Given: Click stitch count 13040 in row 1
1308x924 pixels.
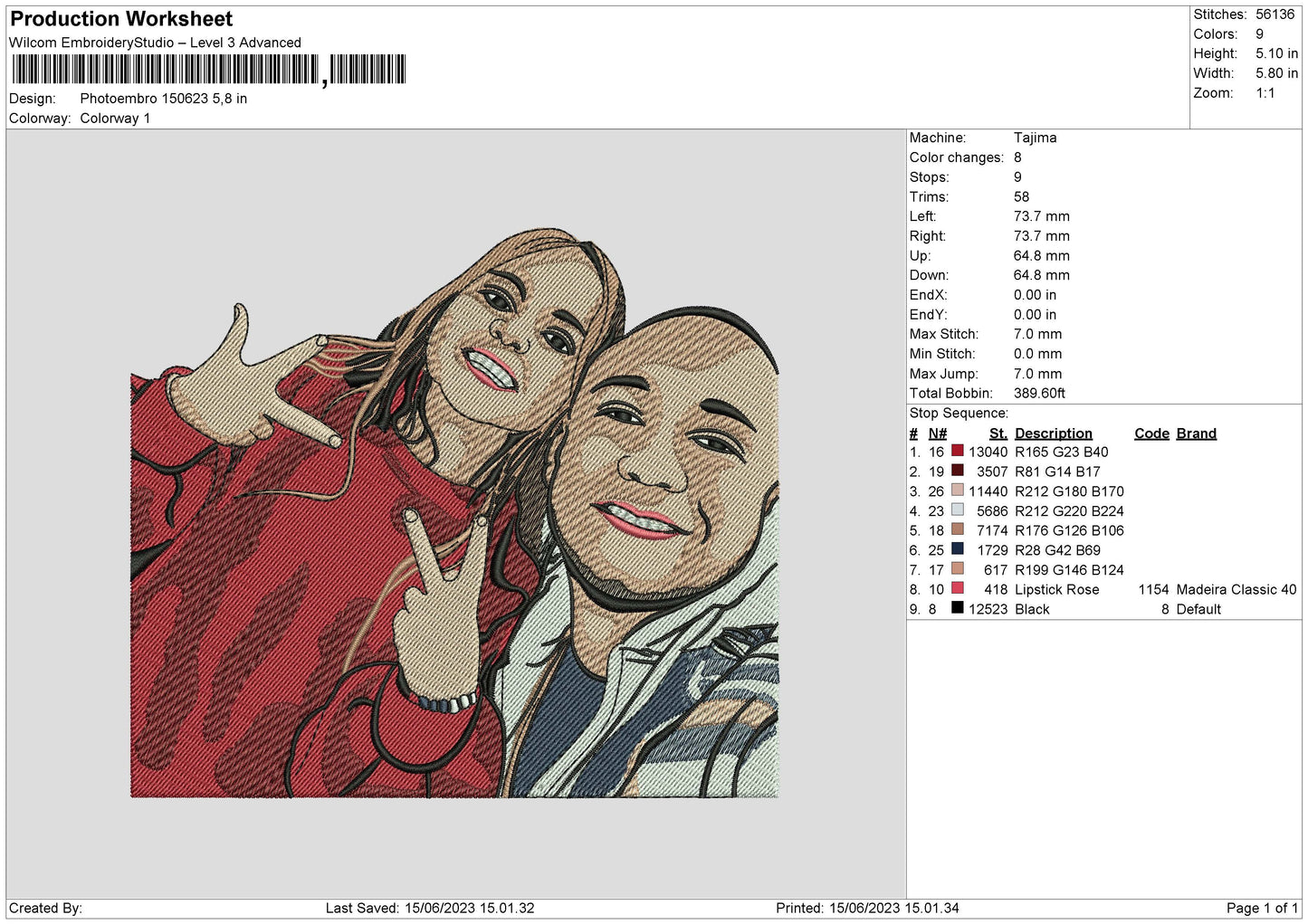Looking at the screenshot, I should (x=988, y=452).
